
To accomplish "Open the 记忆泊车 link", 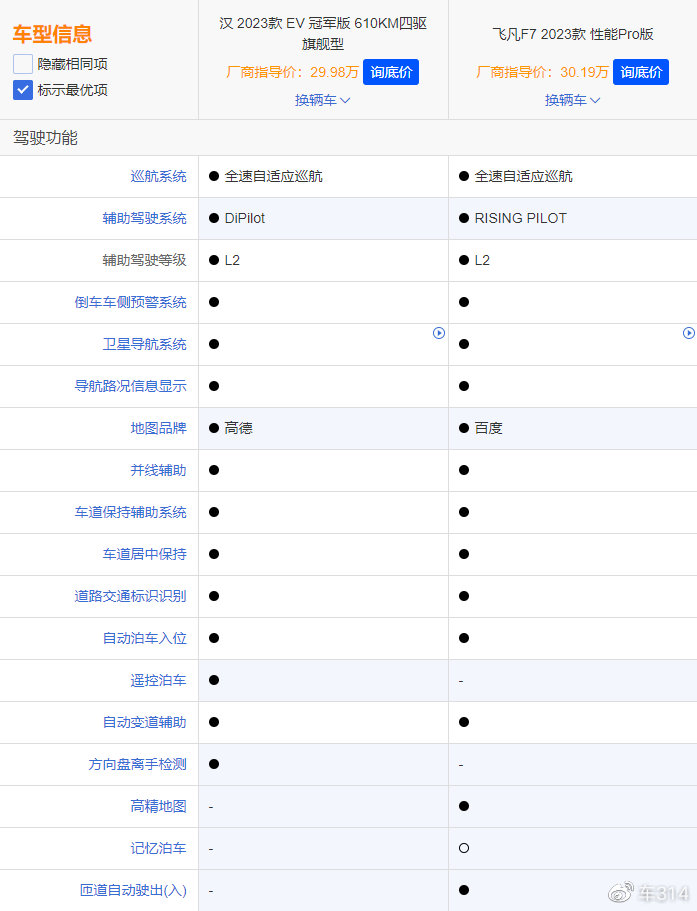I will coord(159,848).
